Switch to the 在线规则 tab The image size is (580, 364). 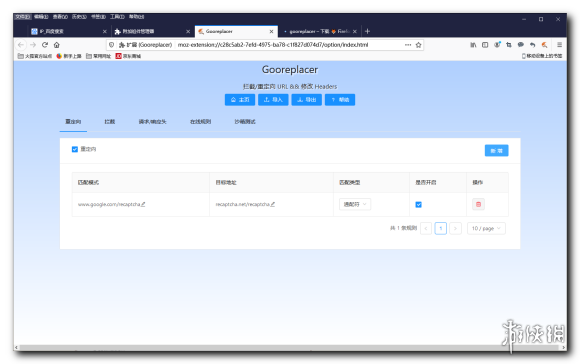(x=200, y=122)
